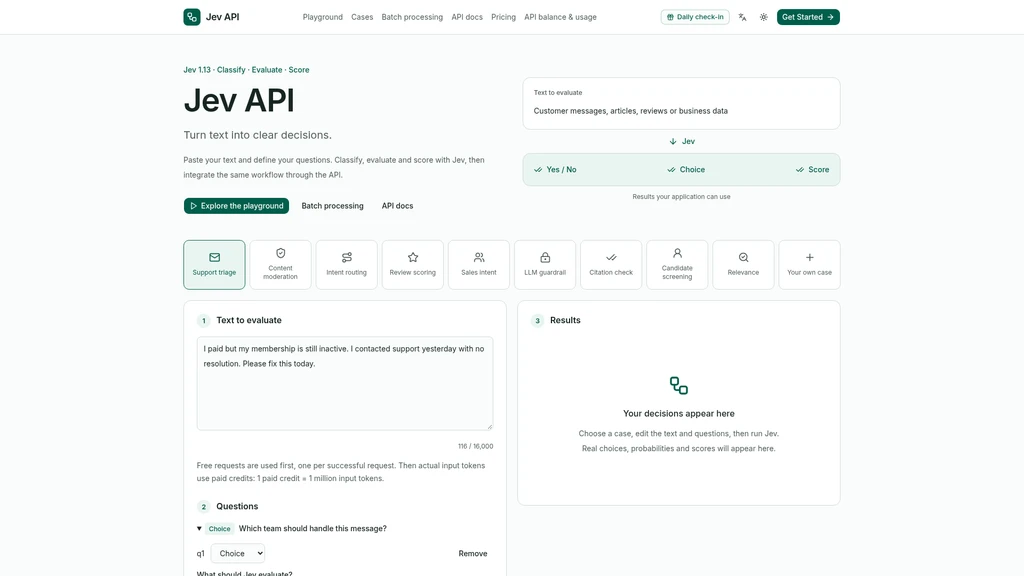The width and height of the screenshot is (1024, 576).
Task: Click Explore the playground button
Action: pos(236,206)
